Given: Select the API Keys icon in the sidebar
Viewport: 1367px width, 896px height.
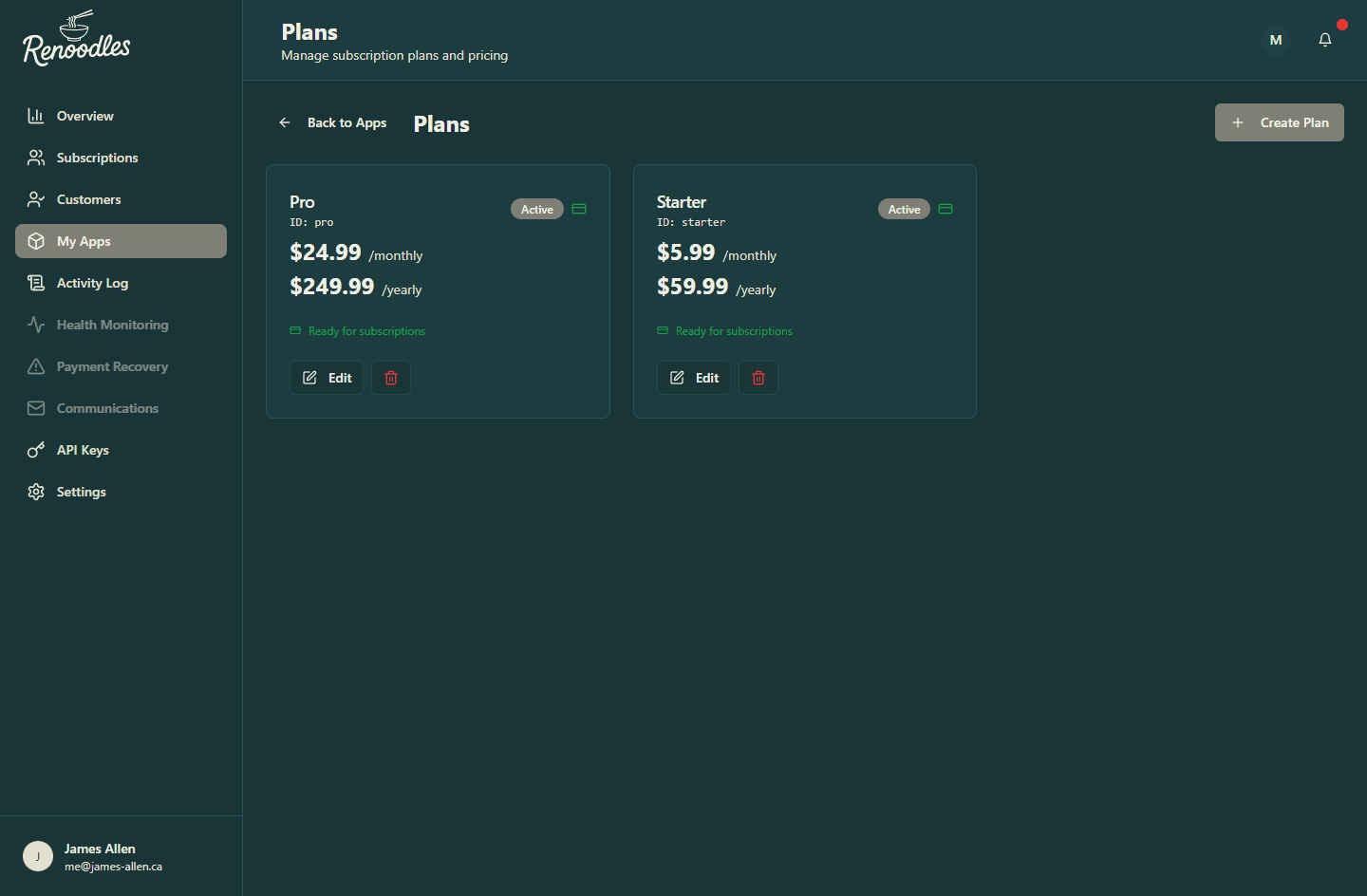Looking at the screenshot, I should 35,450.
